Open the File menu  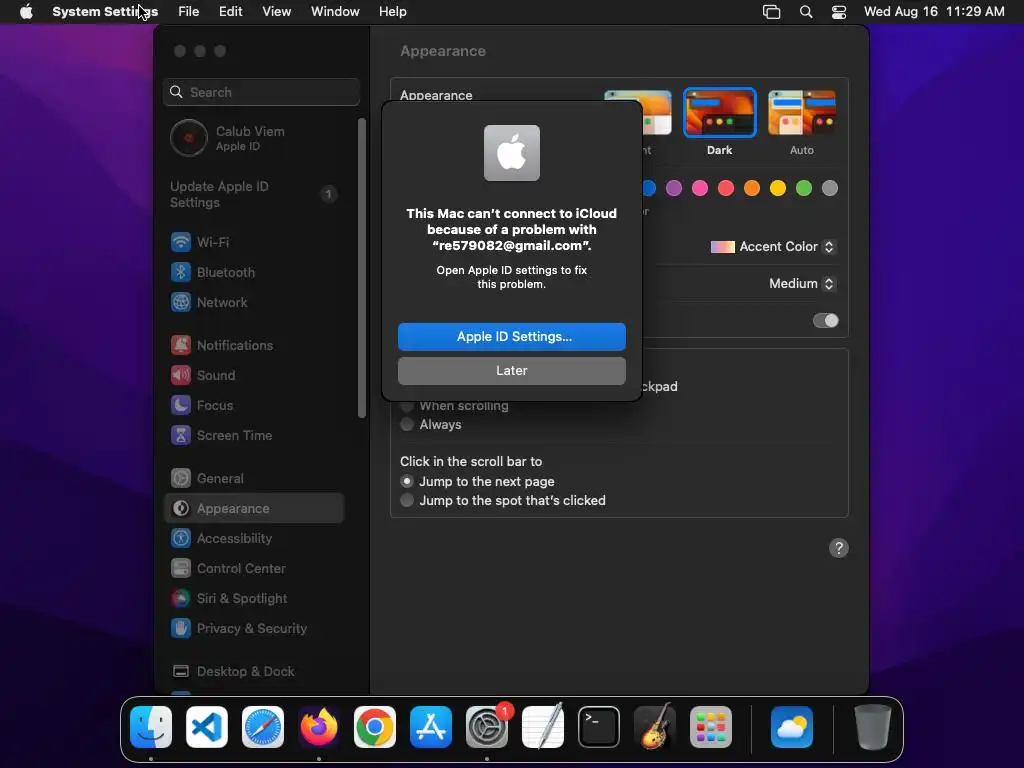[x=189, y=12]
